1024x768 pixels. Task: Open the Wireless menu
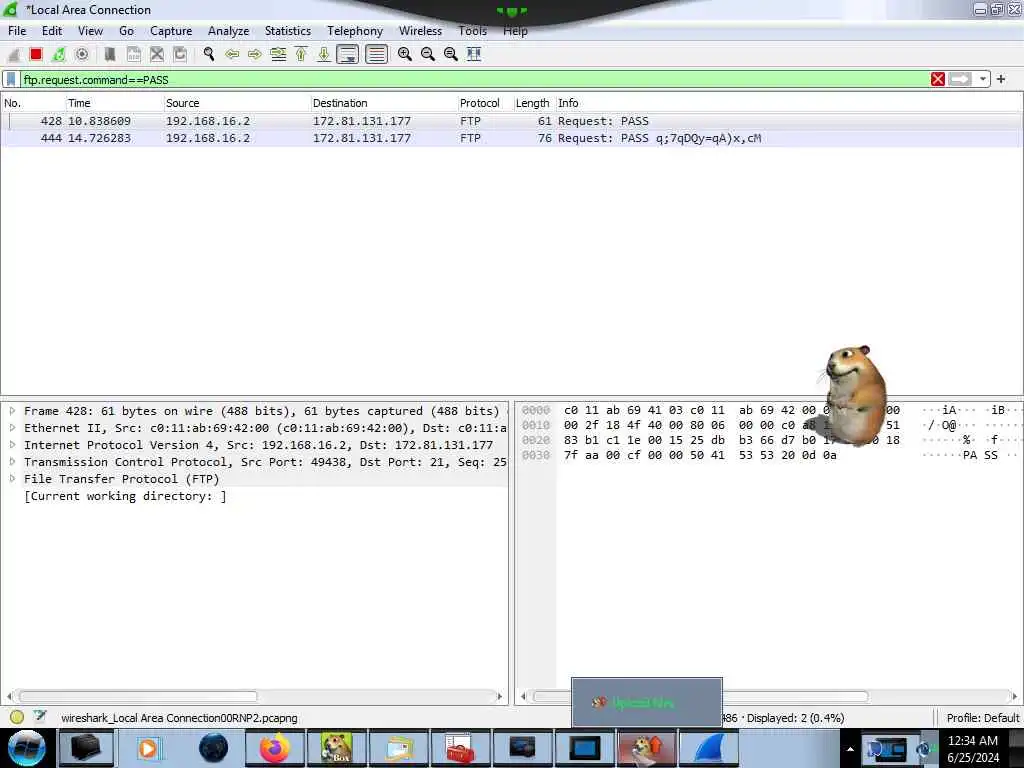(x=421, y=31)
